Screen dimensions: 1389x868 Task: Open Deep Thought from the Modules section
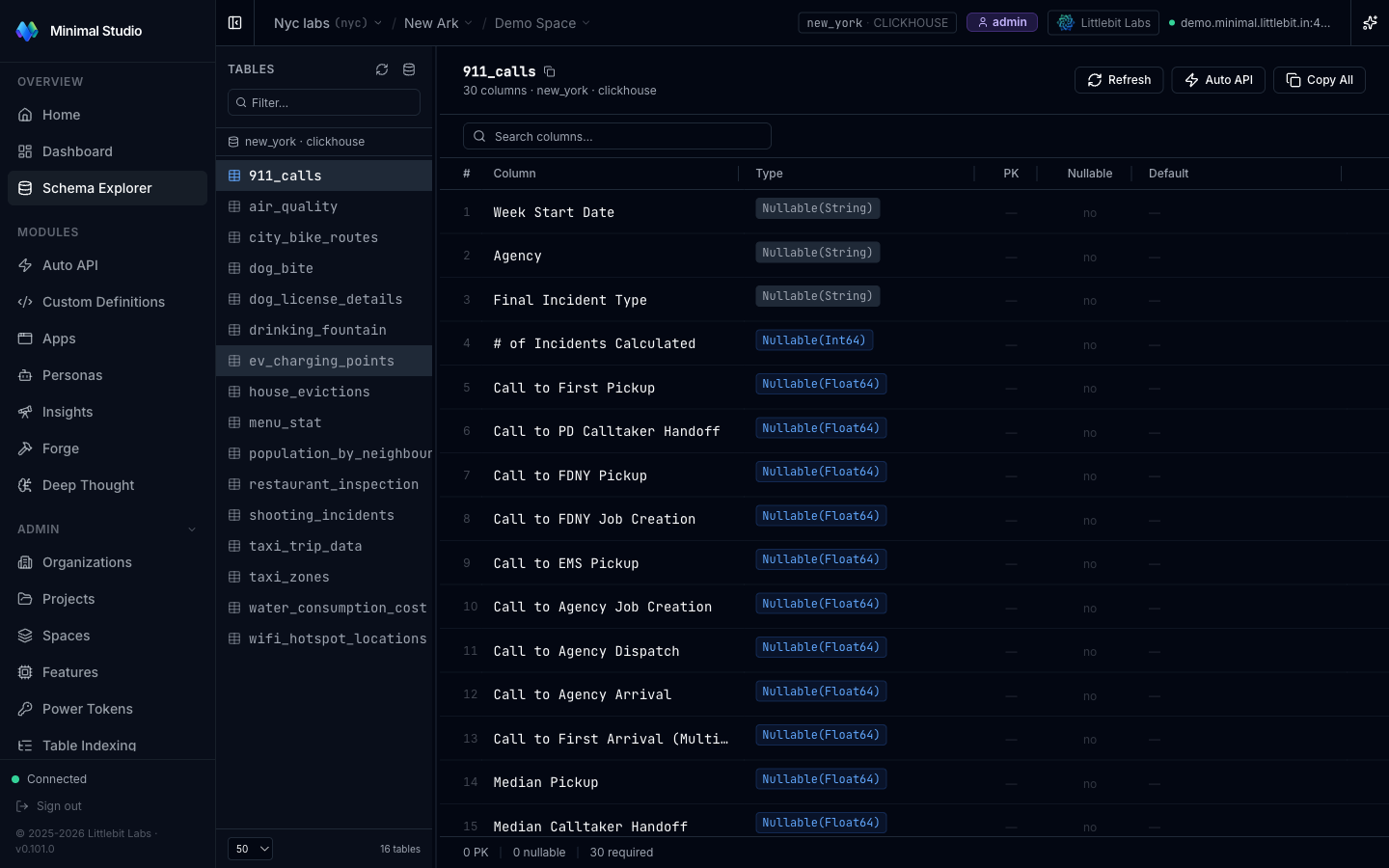tap(87, 485)
